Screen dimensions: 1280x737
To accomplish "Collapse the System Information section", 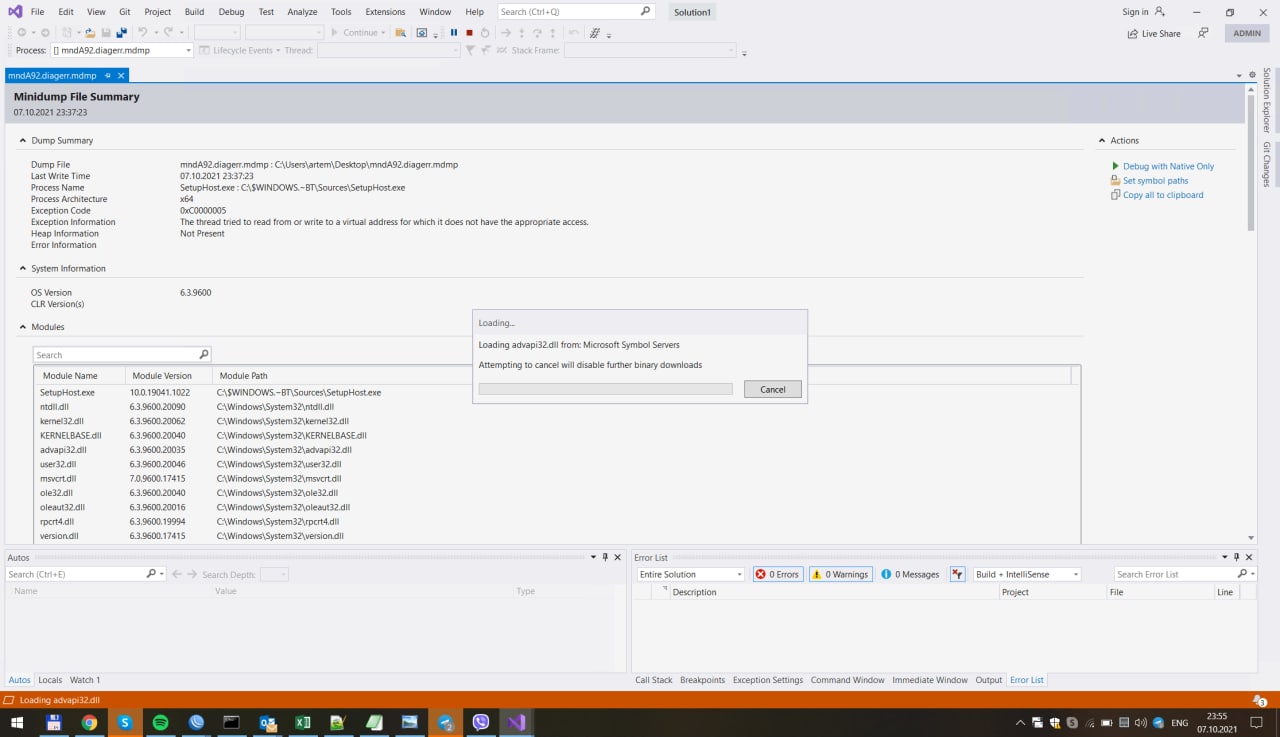I will [23, 268].
